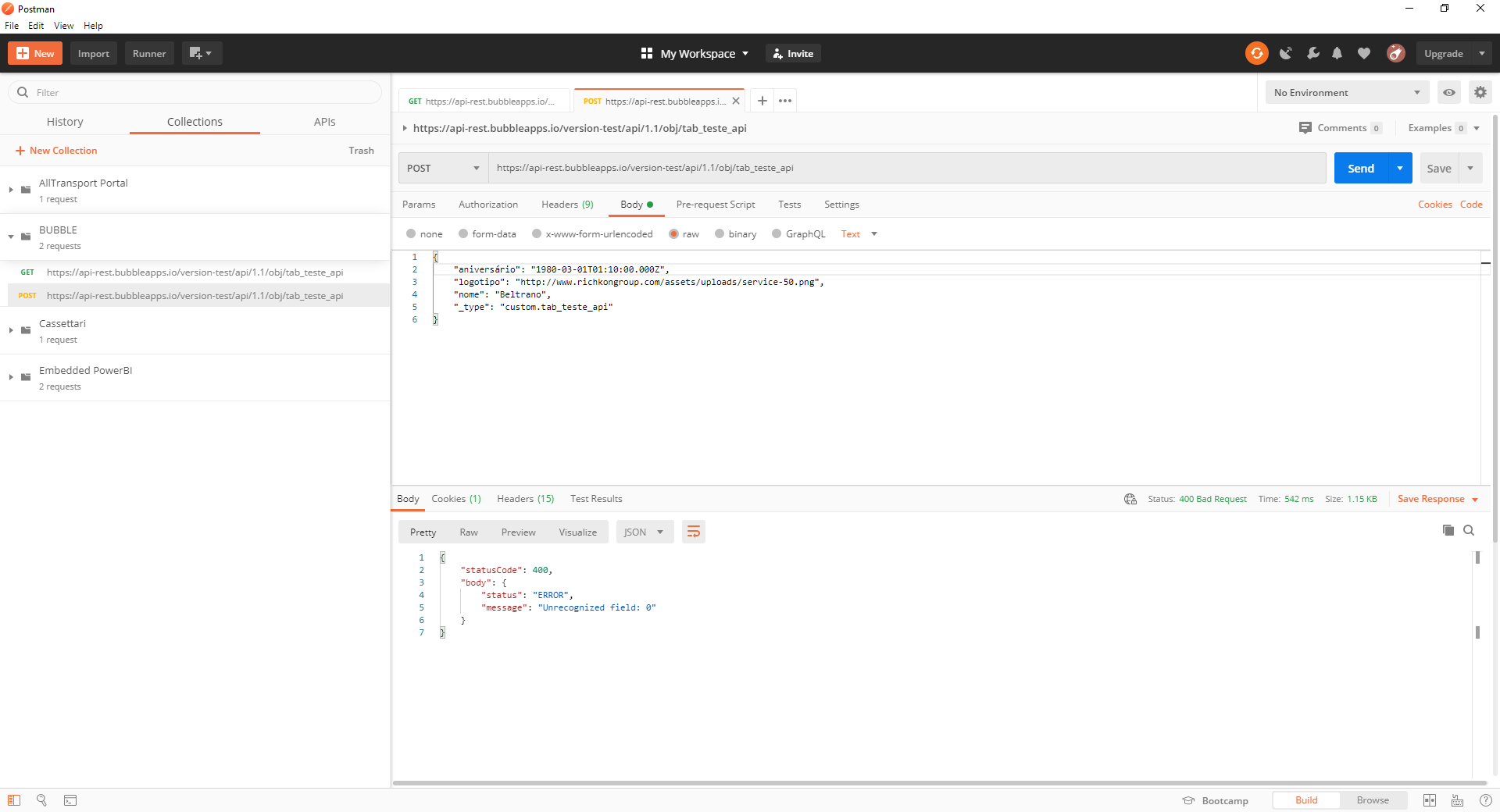Screen dimensions: 1500x812
Task: Open manage environments gear icon
Action: point(1480,92)
